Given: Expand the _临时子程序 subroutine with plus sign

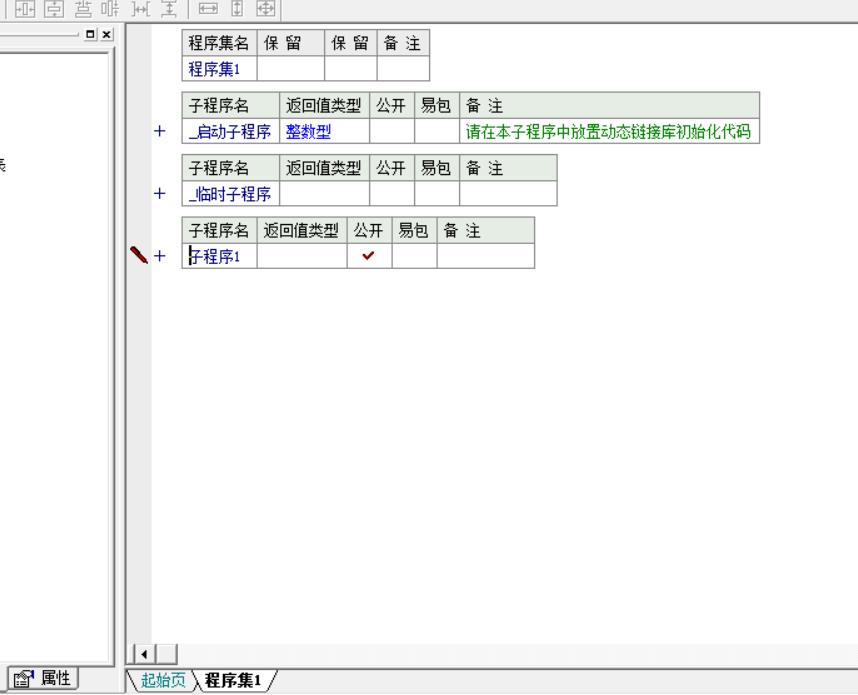Looking at the screenshot, I should tap(159, 193).
